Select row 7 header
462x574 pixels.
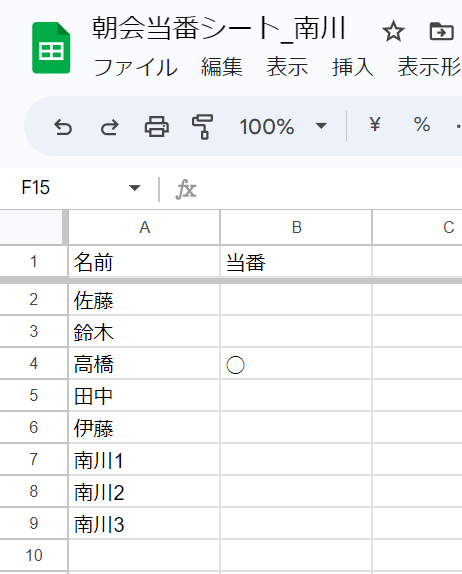pos(34,459)
